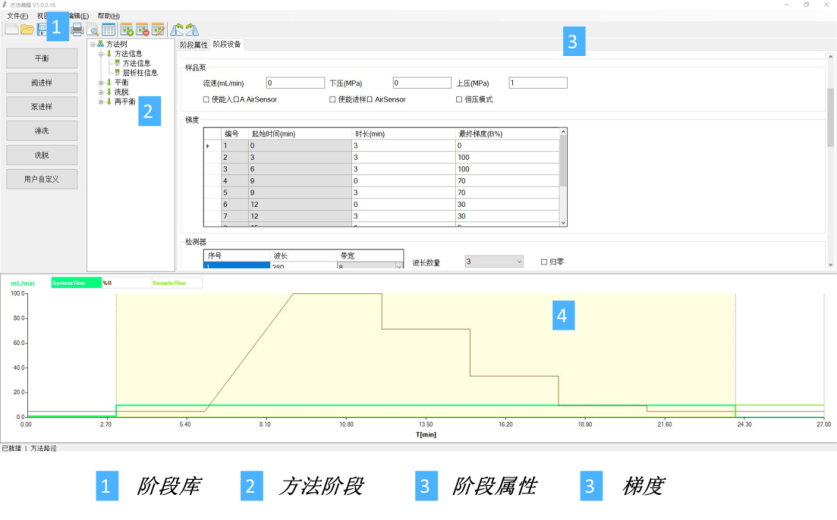
Task: Click the open folder toolbar icon
Action: click(27, 30)
